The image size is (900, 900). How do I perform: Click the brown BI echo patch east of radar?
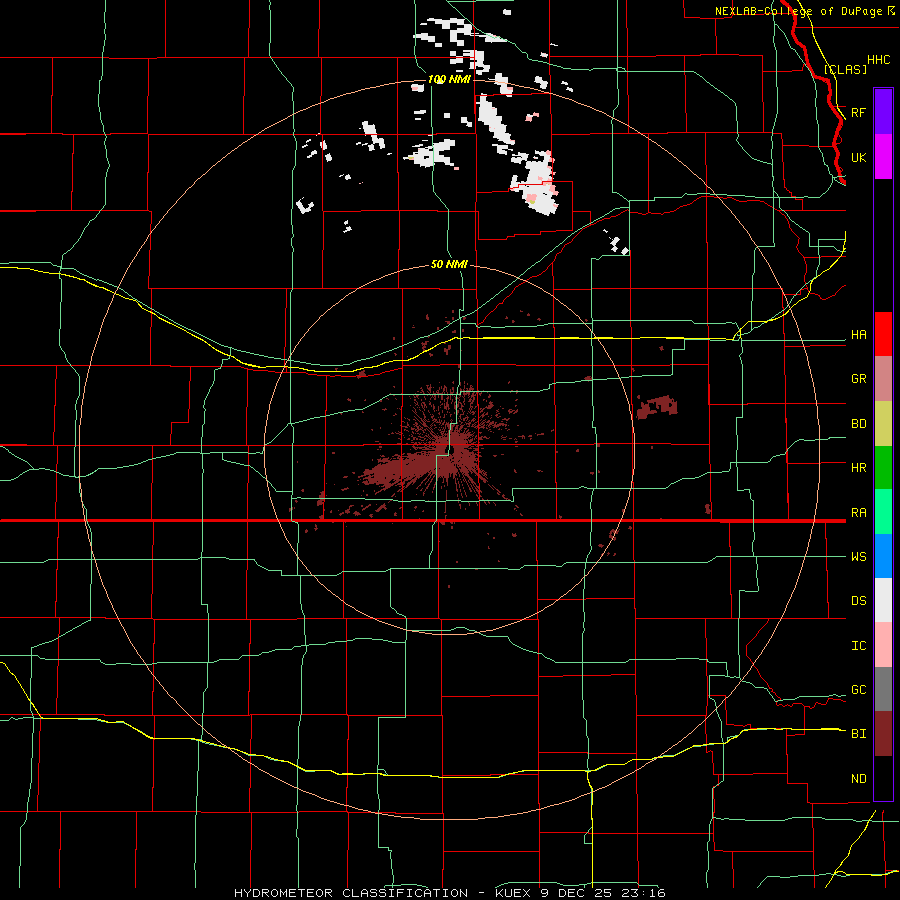coord(657,406)
